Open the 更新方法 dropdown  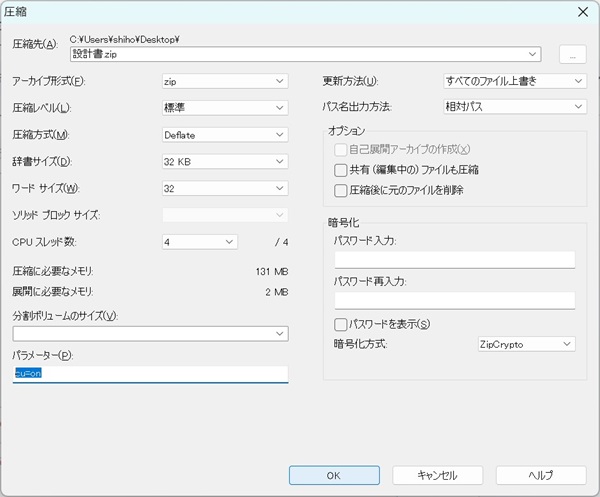click(515, 81)
